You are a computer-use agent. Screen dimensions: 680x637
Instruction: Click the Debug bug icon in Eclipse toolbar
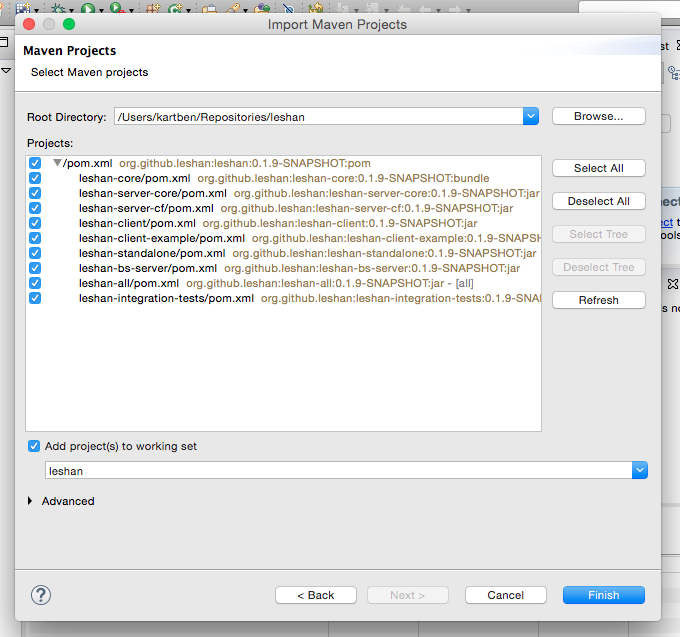(58, 8)
